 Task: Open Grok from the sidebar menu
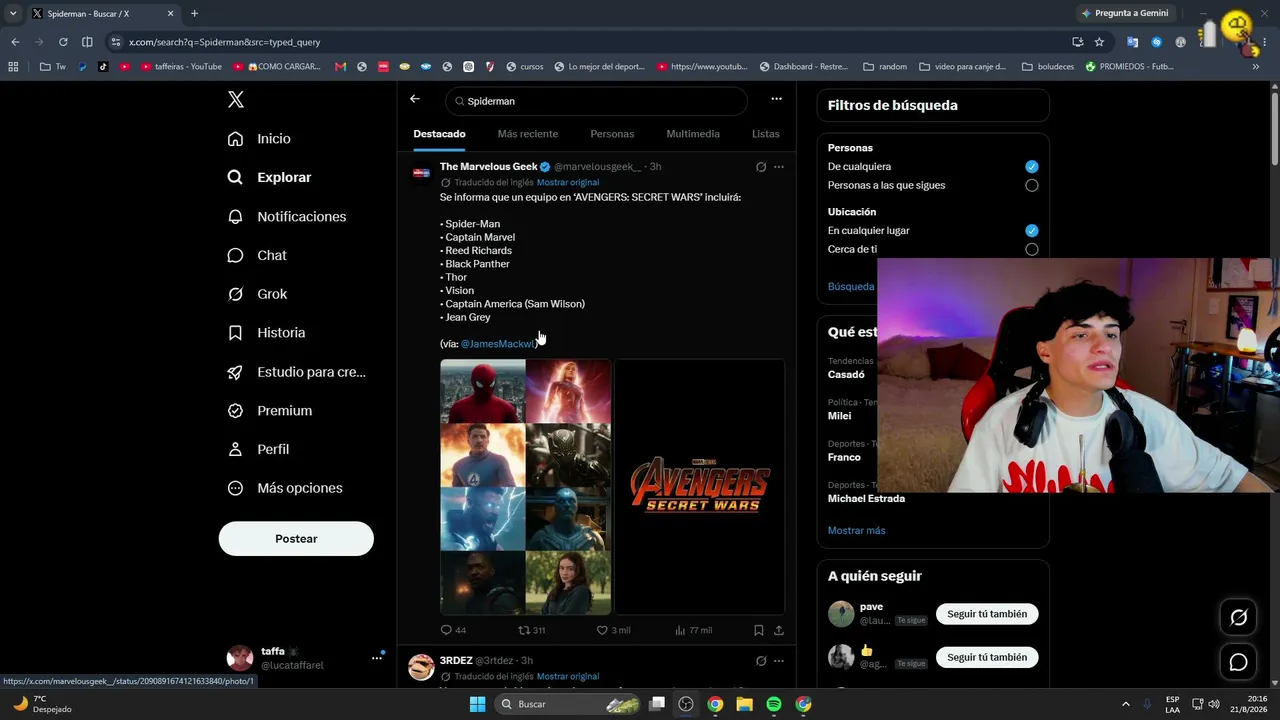(258, 294)
